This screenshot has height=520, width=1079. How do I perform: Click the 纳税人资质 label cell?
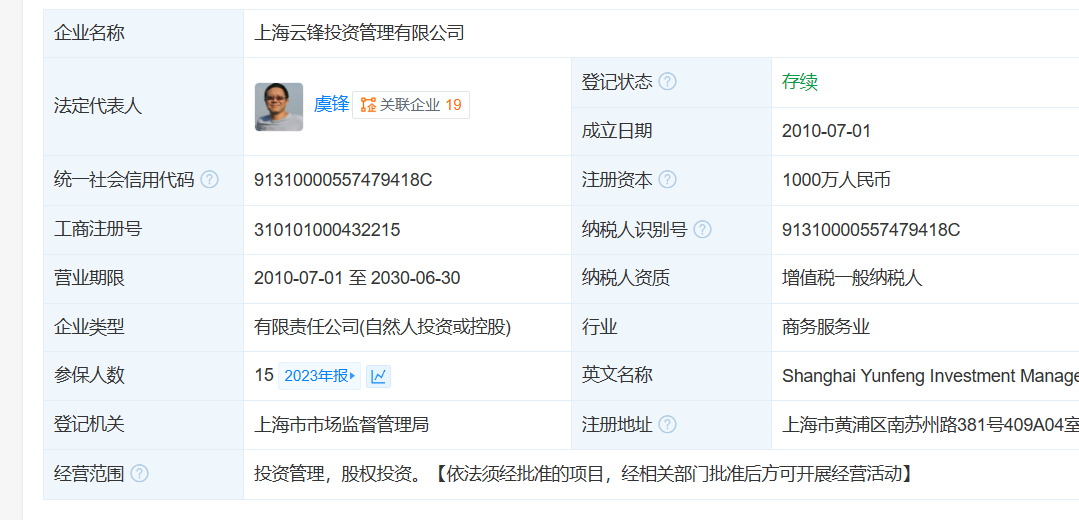tap(671, 279)
